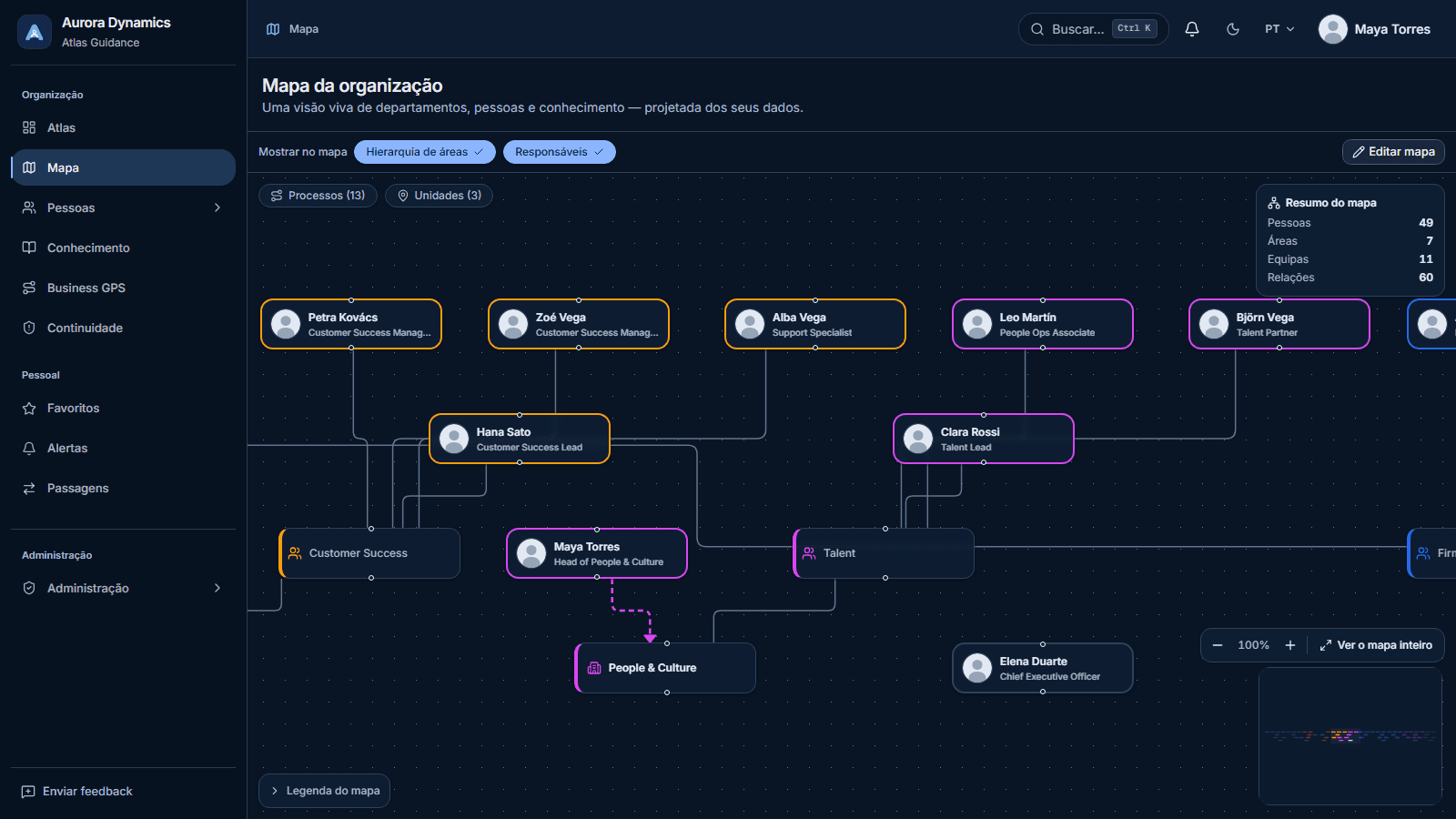Click Editar mapa button

pos(1393,152)
